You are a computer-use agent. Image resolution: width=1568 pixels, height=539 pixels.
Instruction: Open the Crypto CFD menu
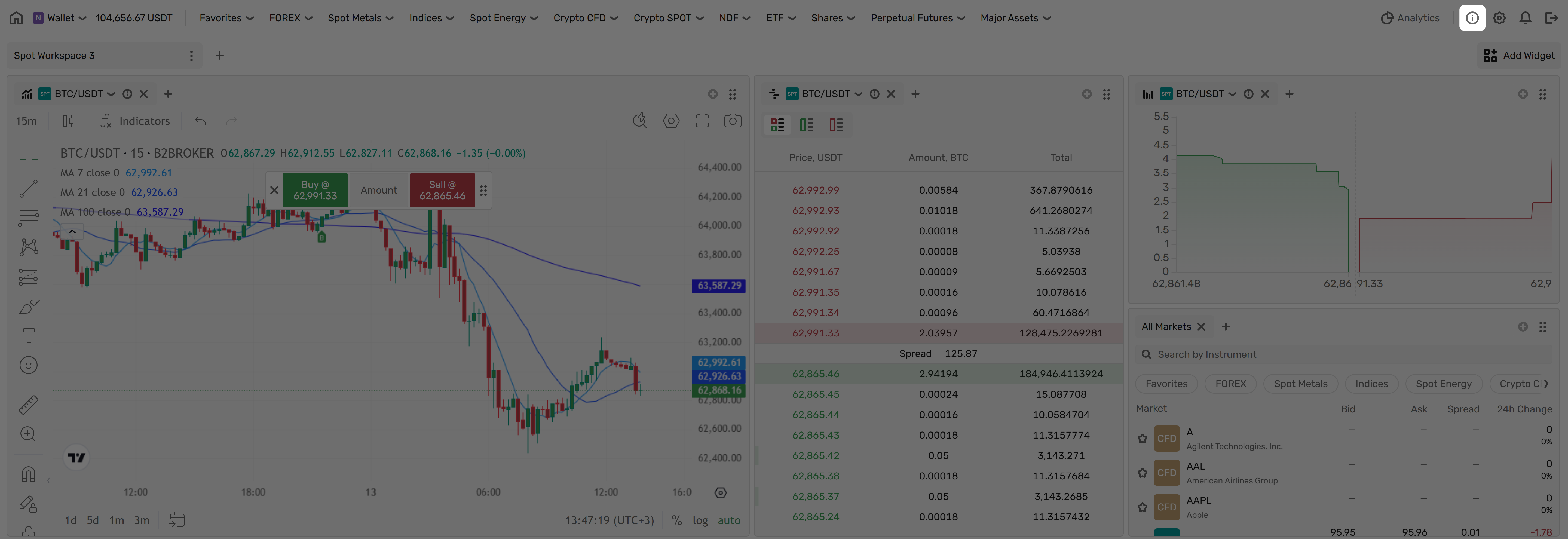point(586,18)
